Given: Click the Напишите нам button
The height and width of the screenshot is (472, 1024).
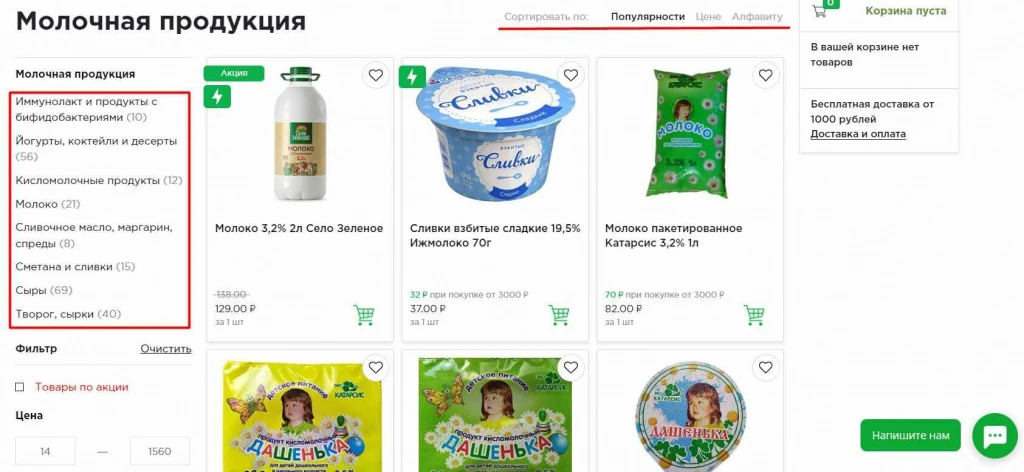Looking at the screenshot, I should [910, 435].
